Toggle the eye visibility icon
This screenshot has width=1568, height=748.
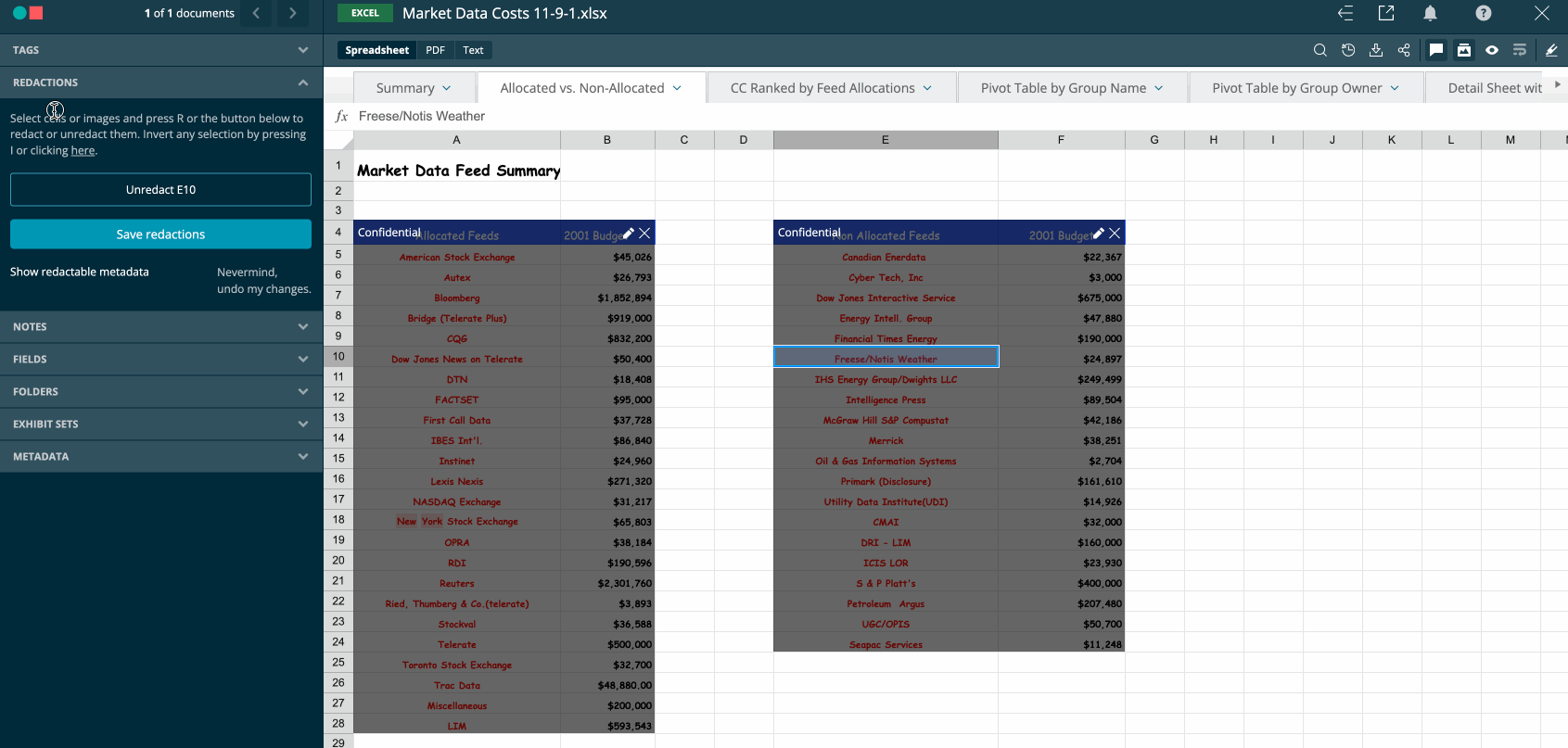[1492, 50]
